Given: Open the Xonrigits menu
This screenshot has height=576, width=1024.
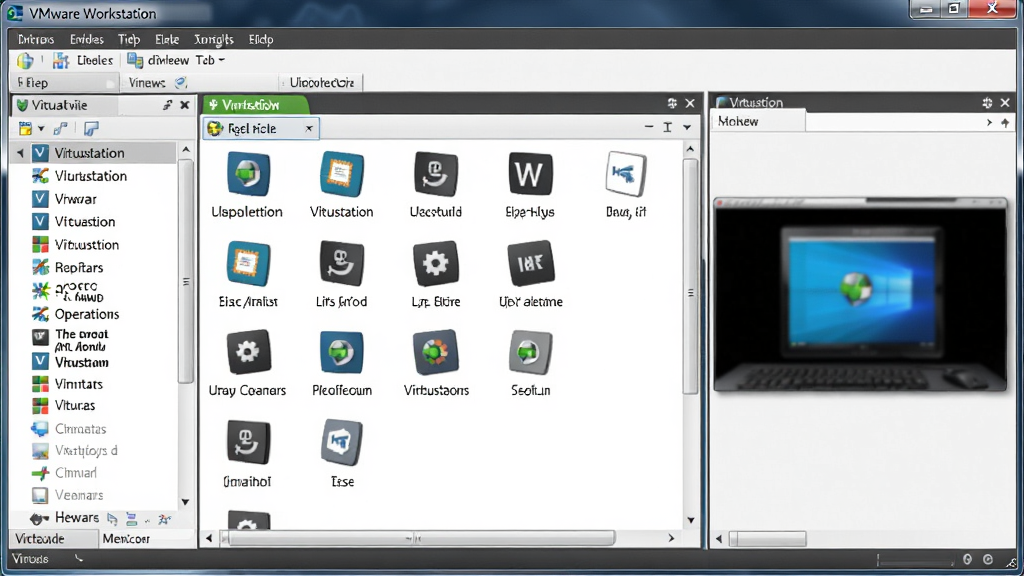Looking at the screenshot, I should point(214,40).
